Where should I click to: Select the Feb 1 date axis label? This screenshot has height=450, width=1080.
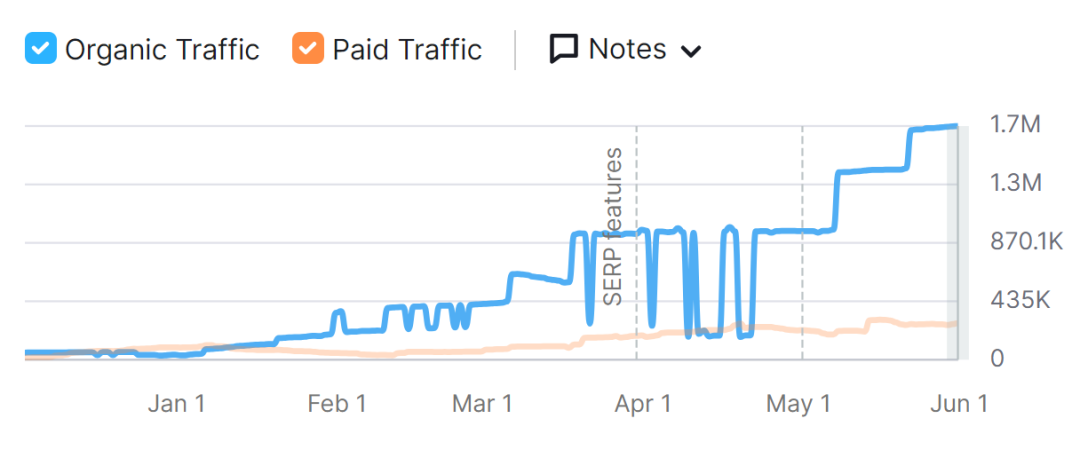tap(337, 404)
